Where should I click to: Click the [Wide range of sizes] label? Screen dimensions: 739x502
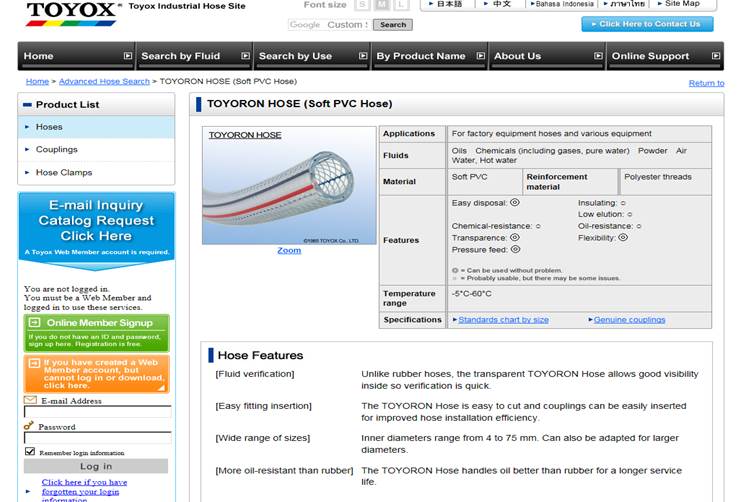tap(263, 438)
